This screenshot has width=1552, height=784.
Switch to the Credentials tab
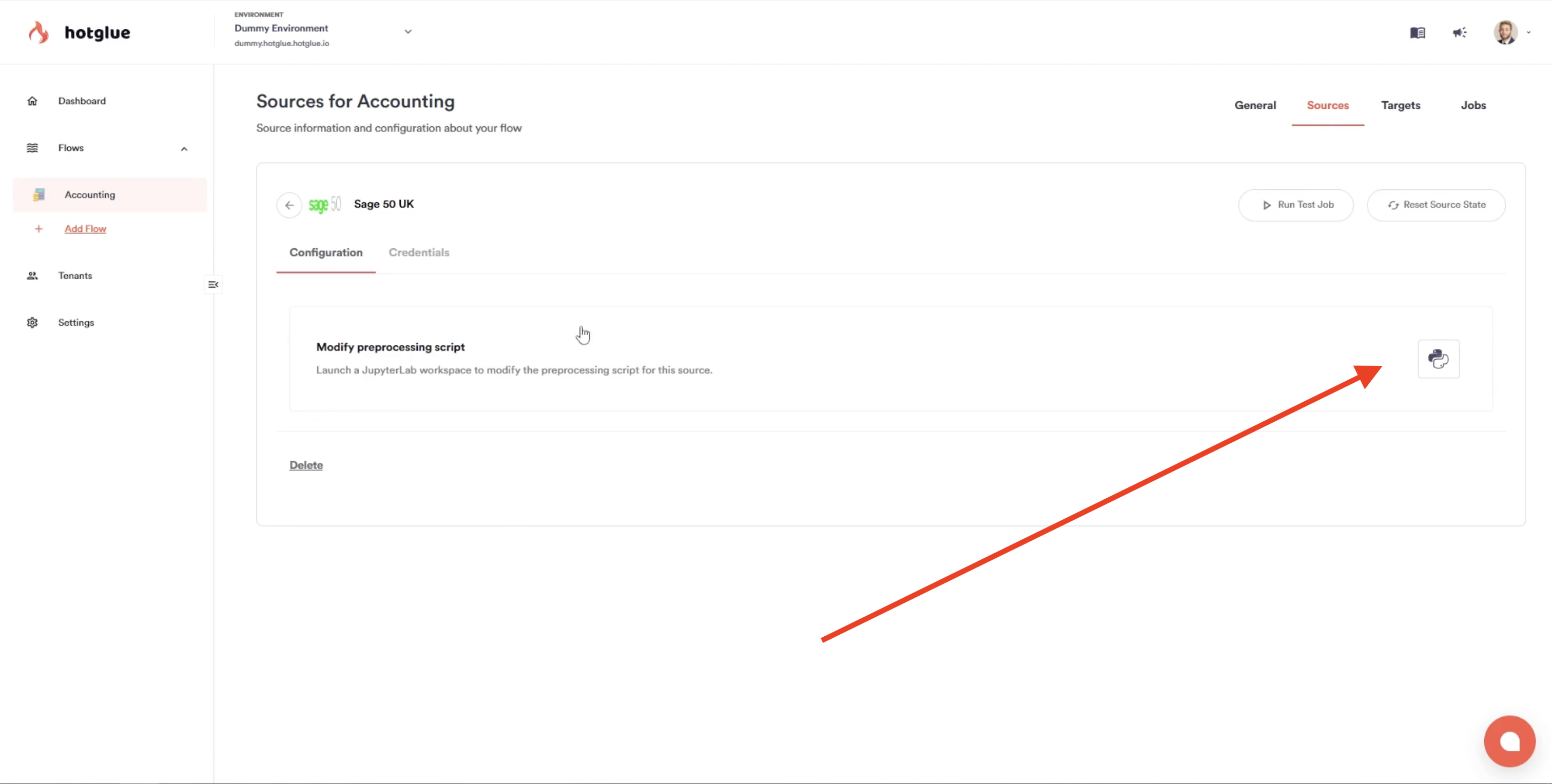[x=419, y=252]
